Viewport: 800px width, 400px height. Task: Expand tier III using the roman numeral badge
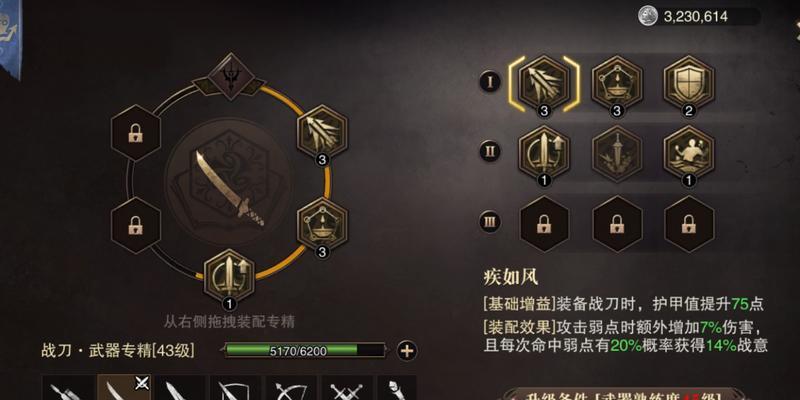pos(490,222)
